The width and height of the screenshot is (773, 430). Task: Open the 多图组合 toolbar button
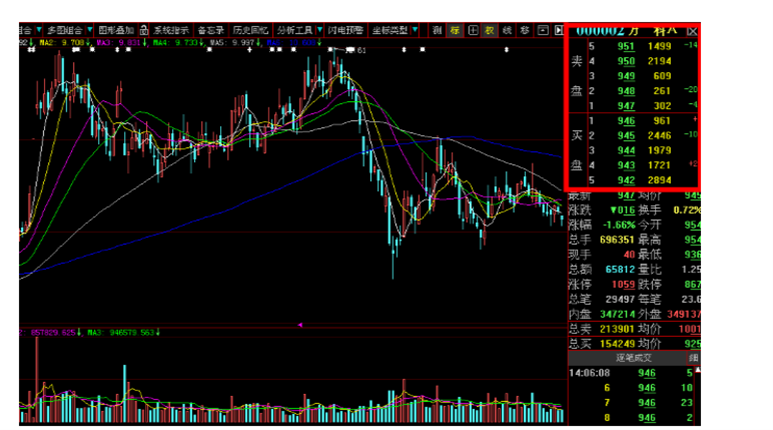coord(65,30)
